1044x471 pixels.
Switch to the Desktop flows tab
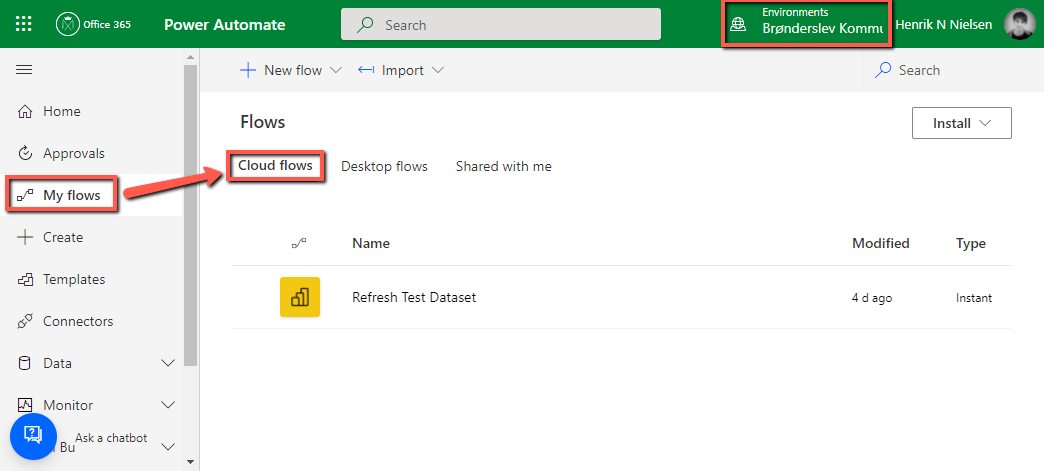pos(384,167)
